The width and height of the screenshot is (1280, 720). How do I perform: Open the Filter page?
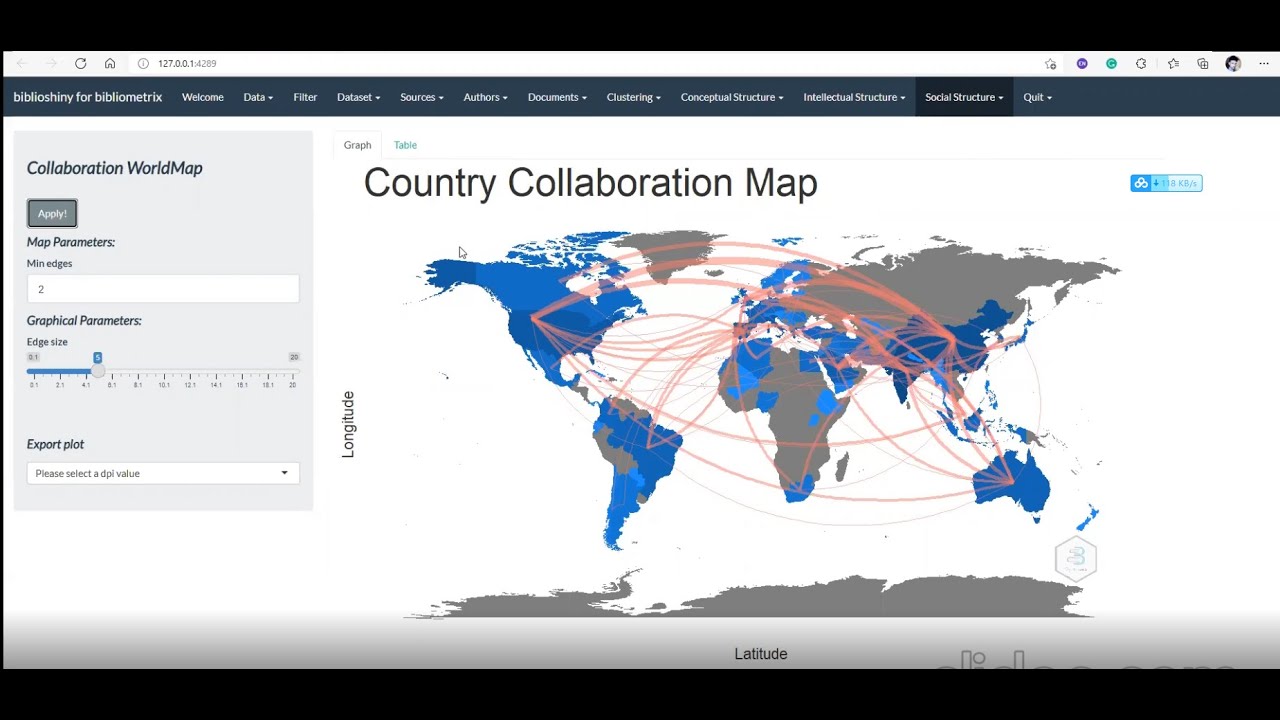coord(305,97)
